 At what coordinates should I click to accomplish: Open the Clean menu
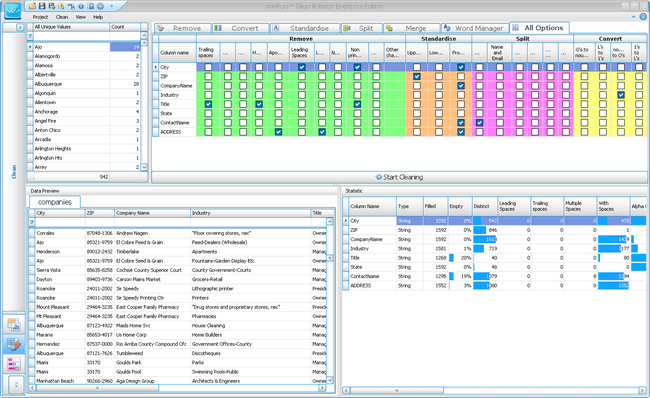pyautogui.click(x=62, y=17)
